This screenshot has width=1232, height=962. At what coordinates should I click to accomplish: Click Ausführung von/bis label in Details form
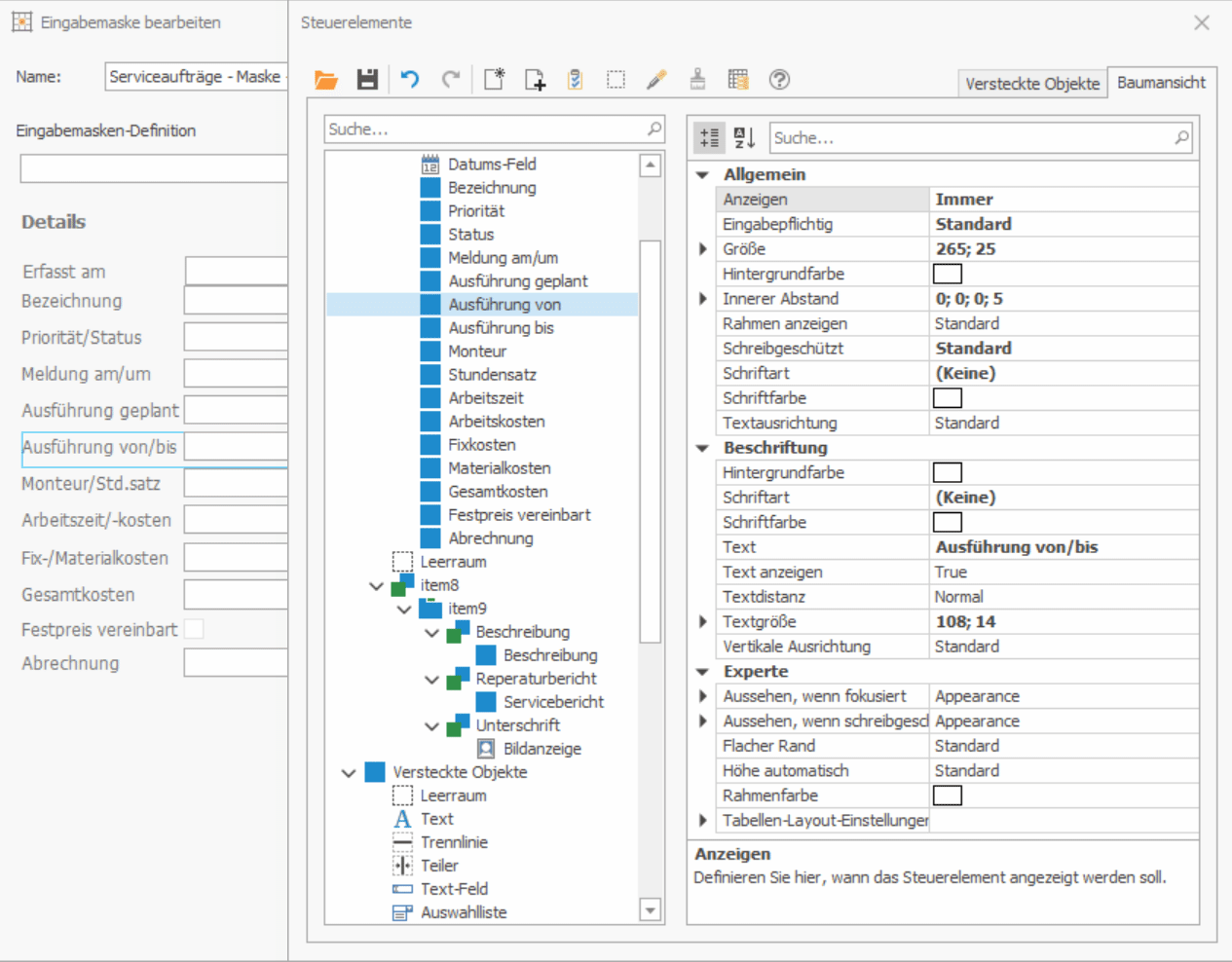click(99, 447)
